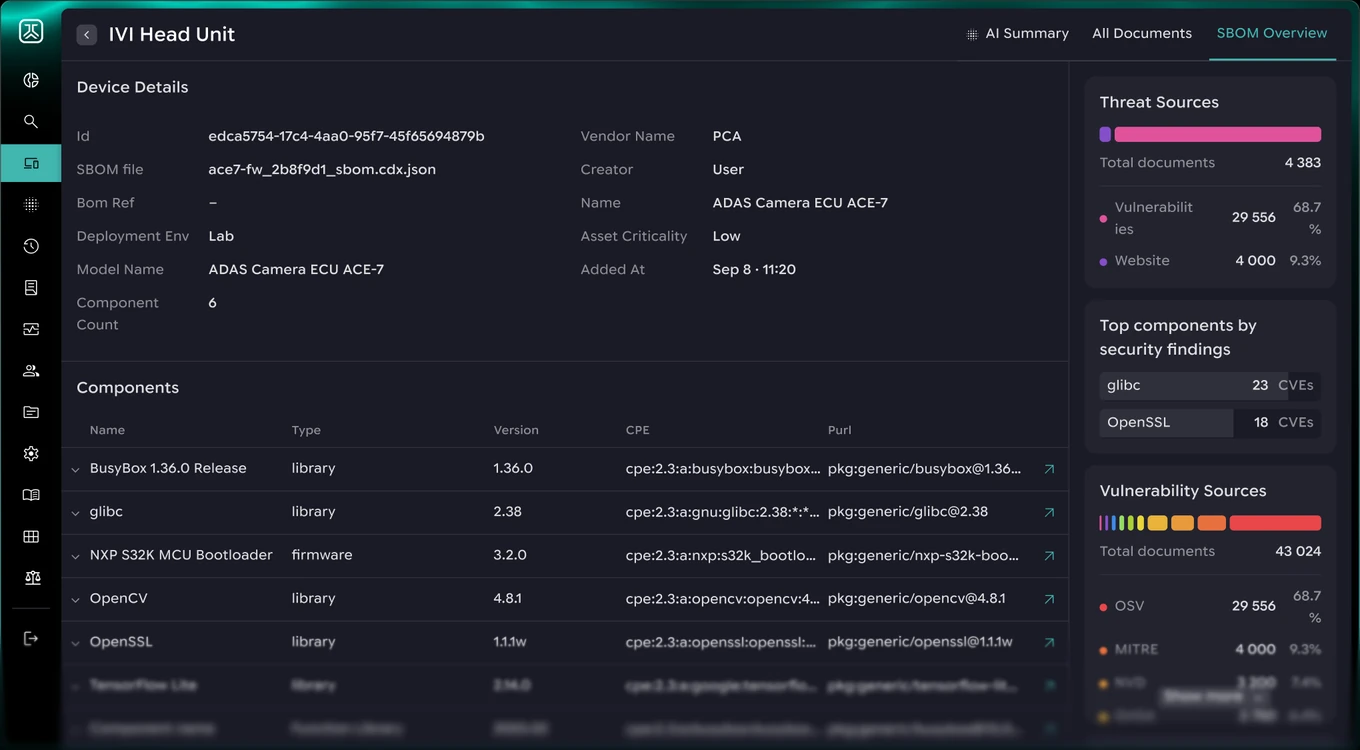Expand the glibc component row
The width and height of the screenshot is (1360, 750).
tap(75, 513)
